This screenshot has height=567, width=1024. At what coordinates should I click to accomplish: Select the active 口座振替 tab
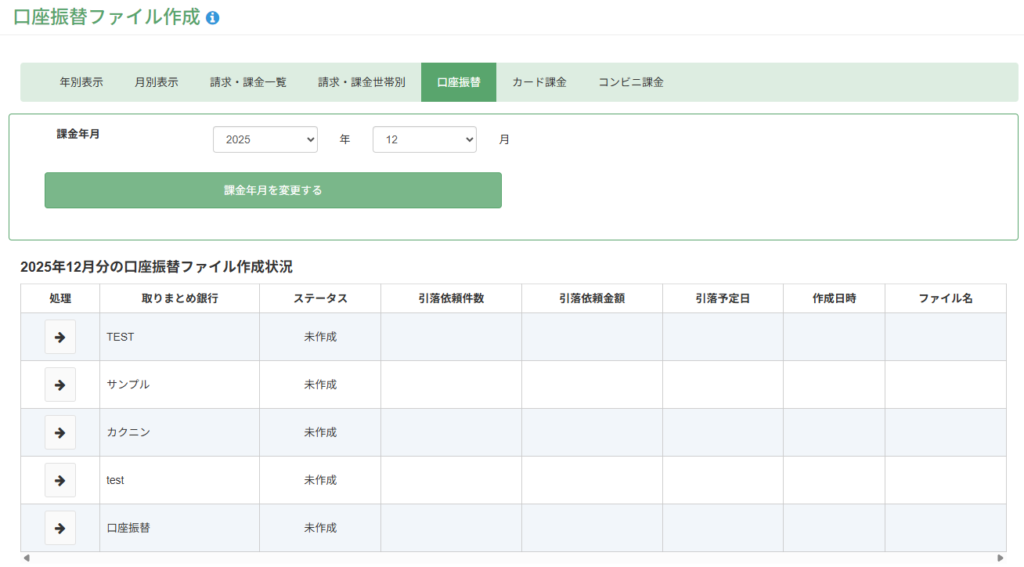(x=458, y=82)
